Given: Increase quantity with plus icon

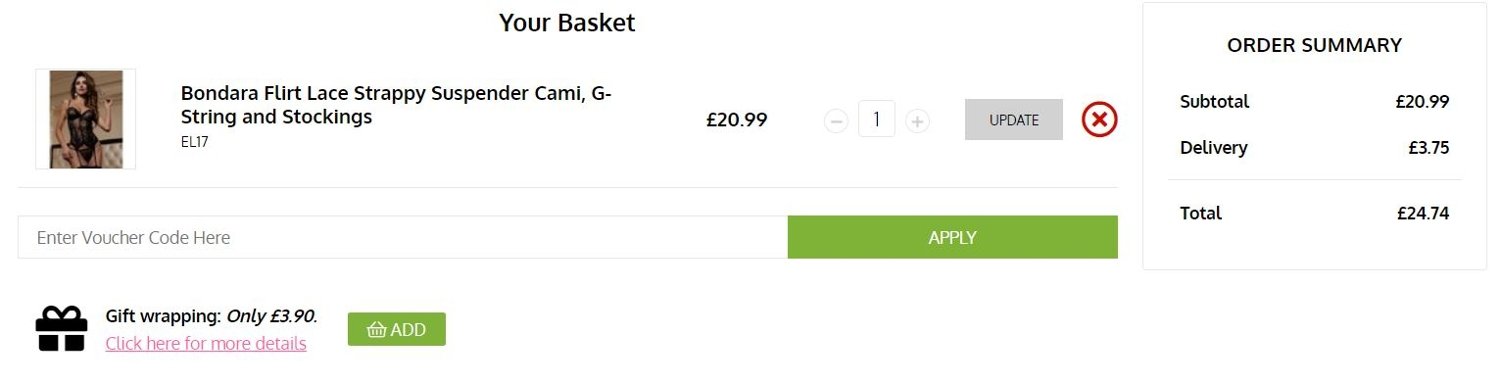Looking at the screenshot, I should coord(917,121).
